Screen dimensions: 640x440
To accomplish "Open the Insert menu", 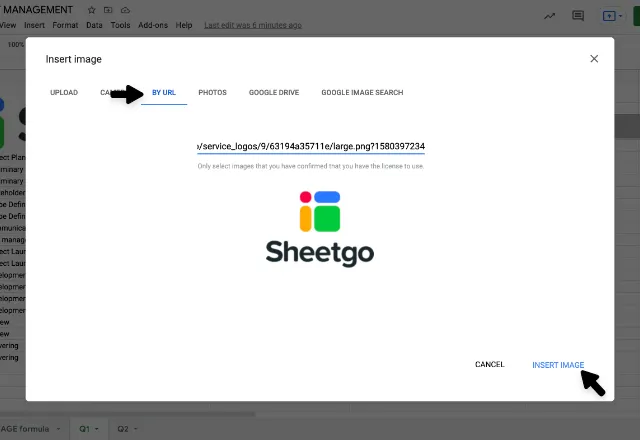I will pos(34,25).
